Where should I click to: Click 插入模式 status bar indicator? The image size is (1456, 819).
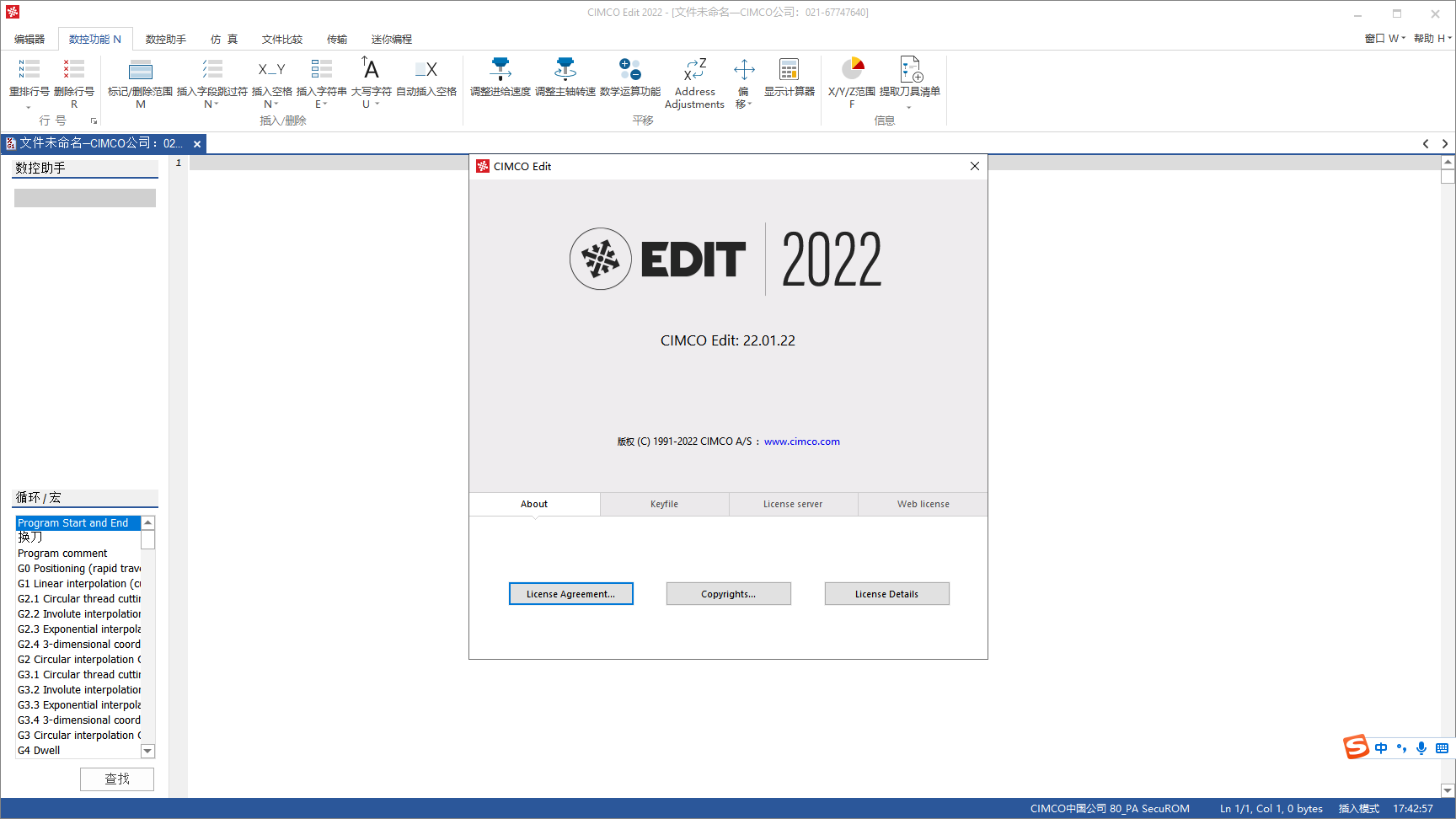tap(1359, 809)
